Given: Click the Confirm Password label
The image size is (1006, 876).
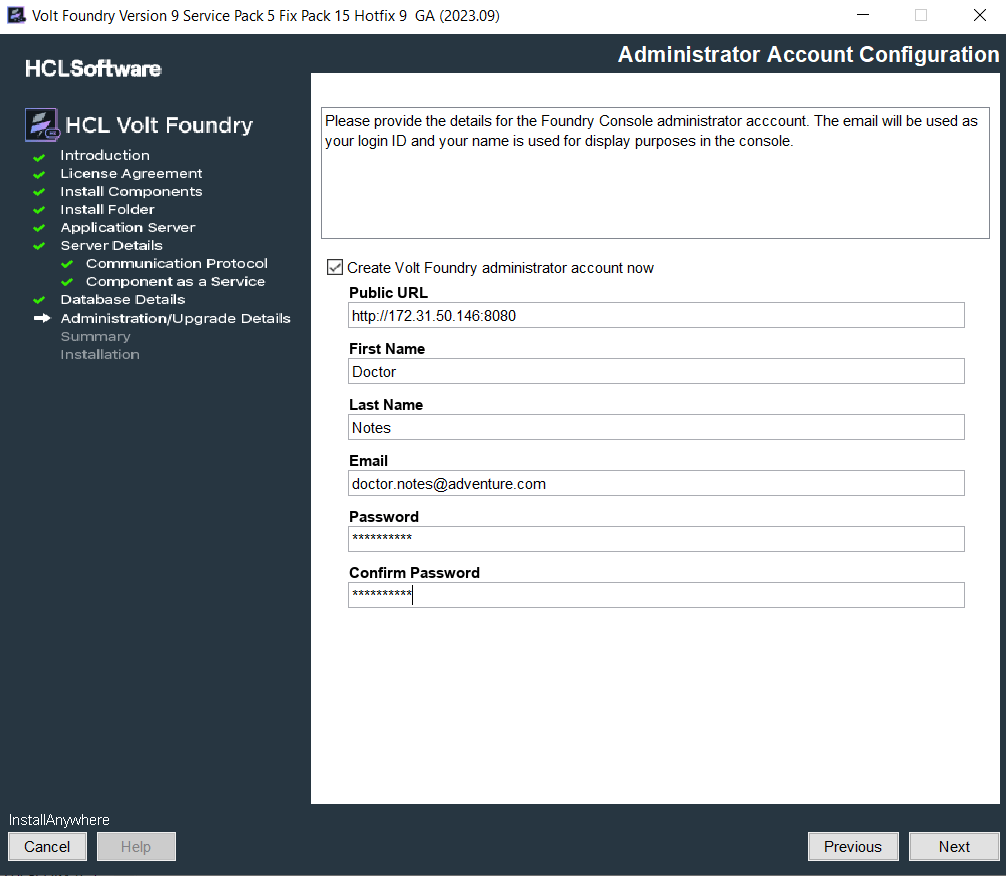Looking at the screenshot, I should tap(414, 572).
